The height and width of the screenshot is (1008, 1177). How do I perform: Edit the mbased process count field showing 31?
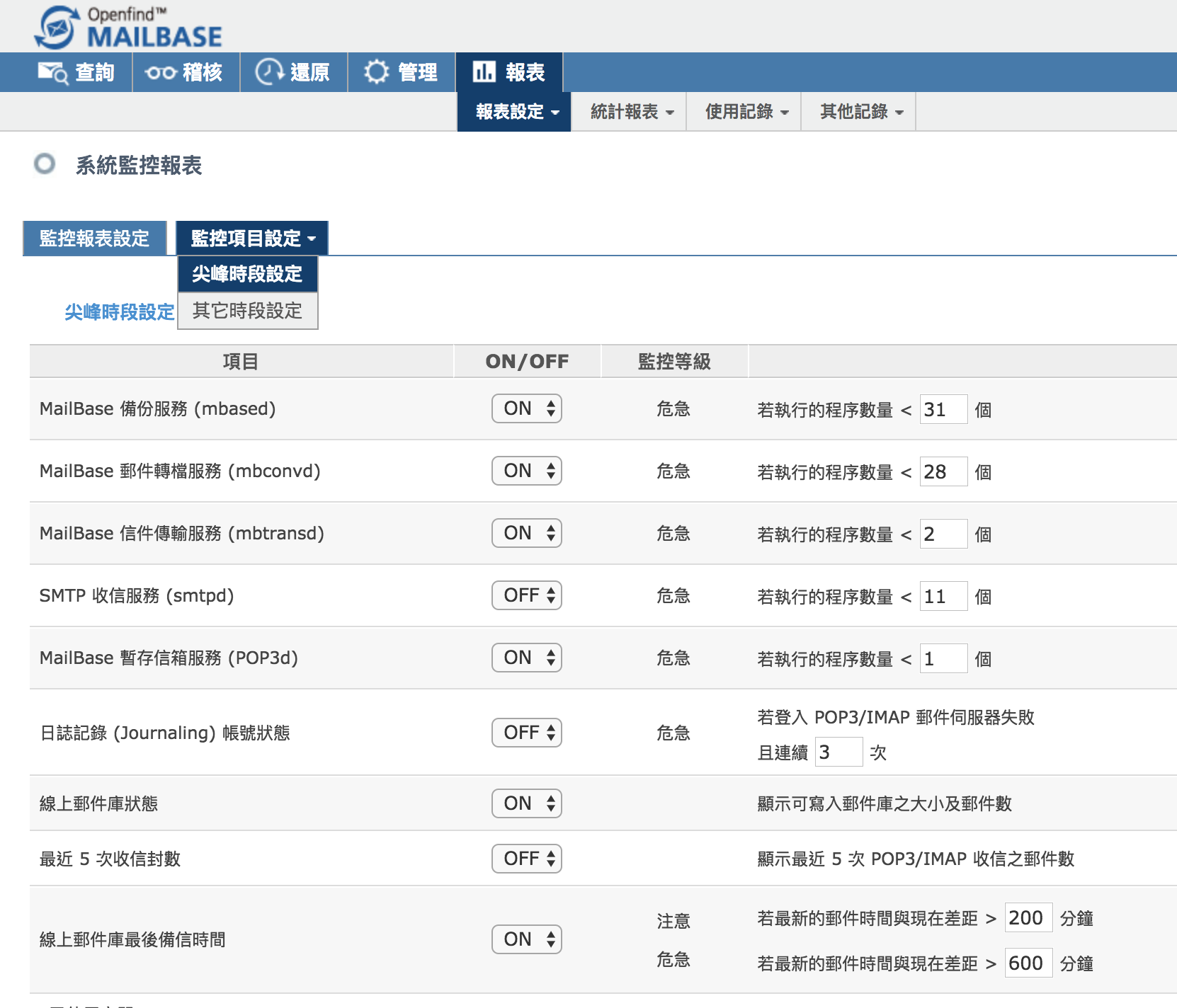(943, 408)
